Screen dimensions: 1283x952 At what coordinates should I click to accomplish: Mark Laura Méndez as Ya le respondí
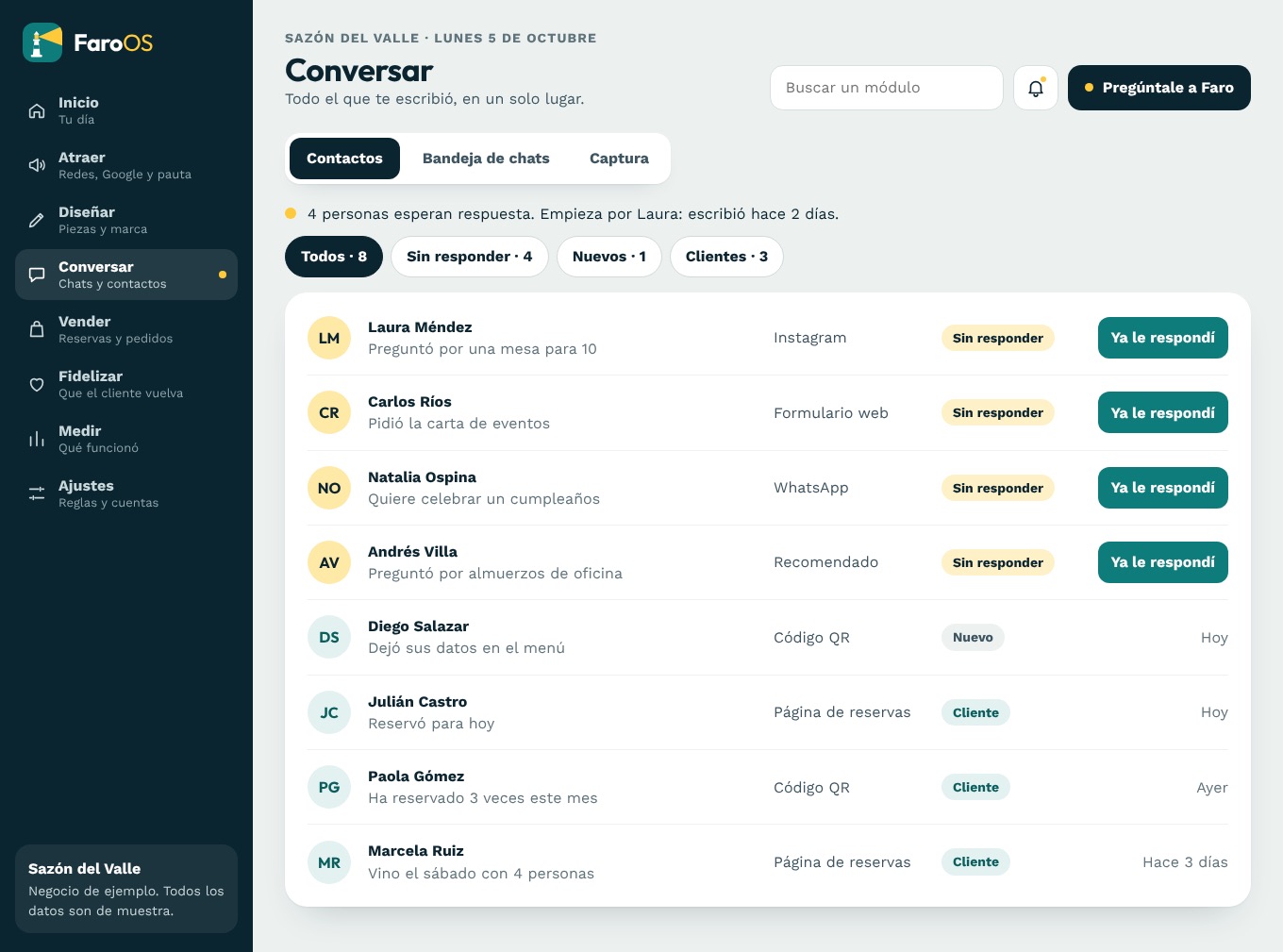[x=1163, y=338]
